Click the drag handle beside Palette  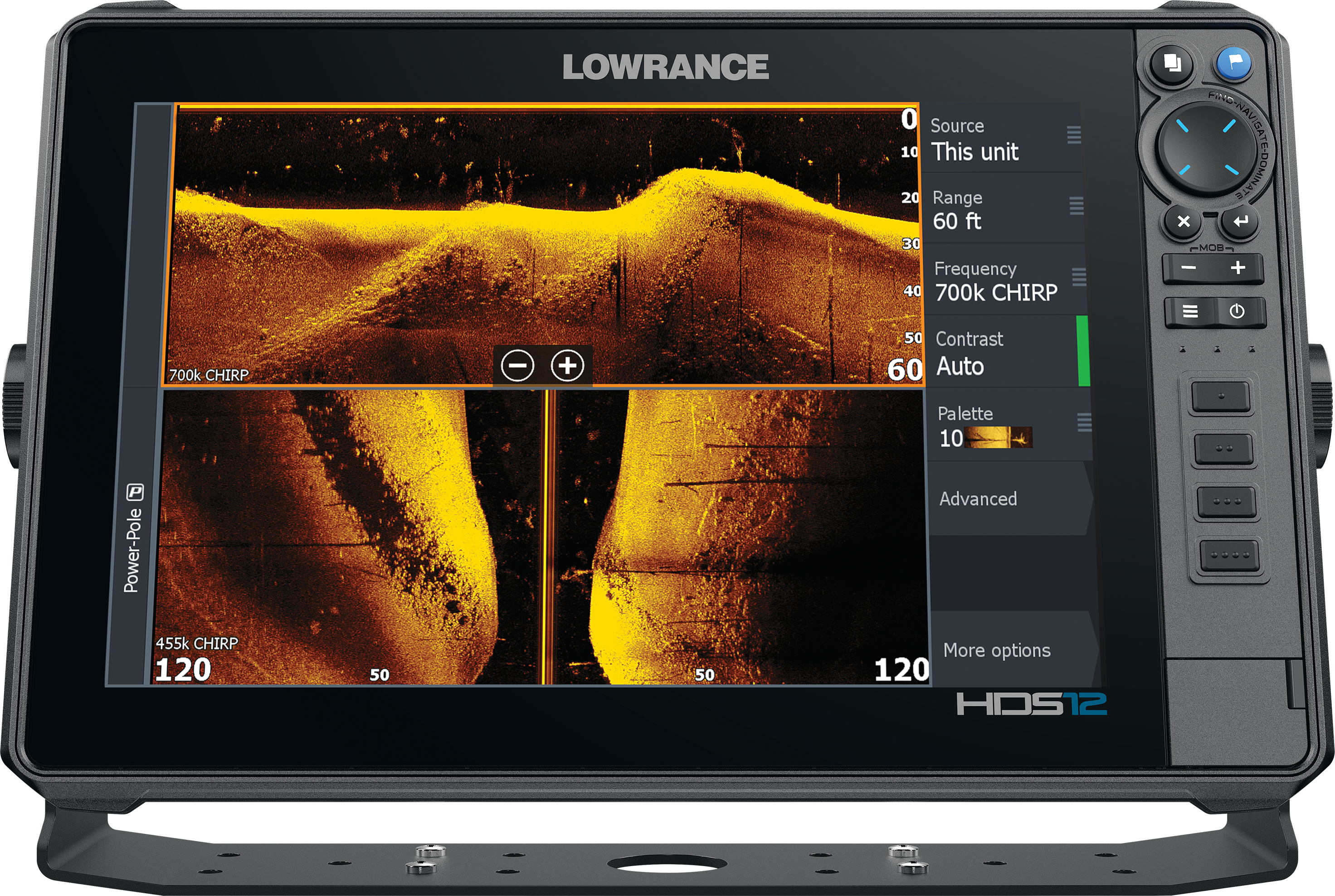(1085, 422)
